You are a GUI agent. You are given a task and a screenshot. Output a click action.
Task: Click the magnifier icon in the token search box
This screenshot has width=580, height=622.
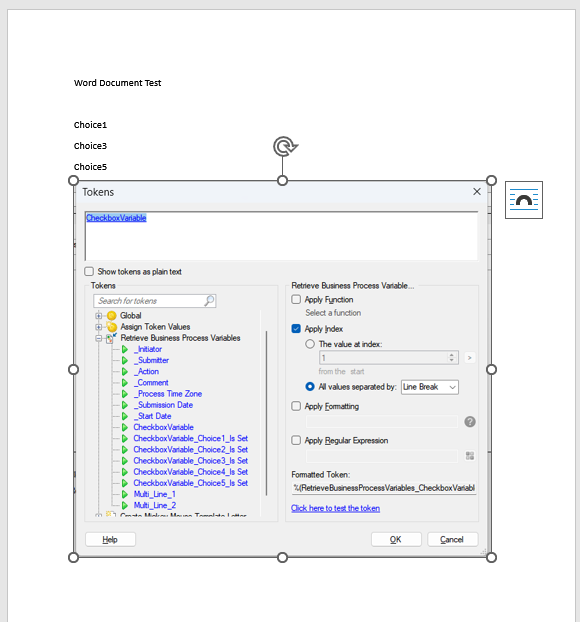coord(209,301)
